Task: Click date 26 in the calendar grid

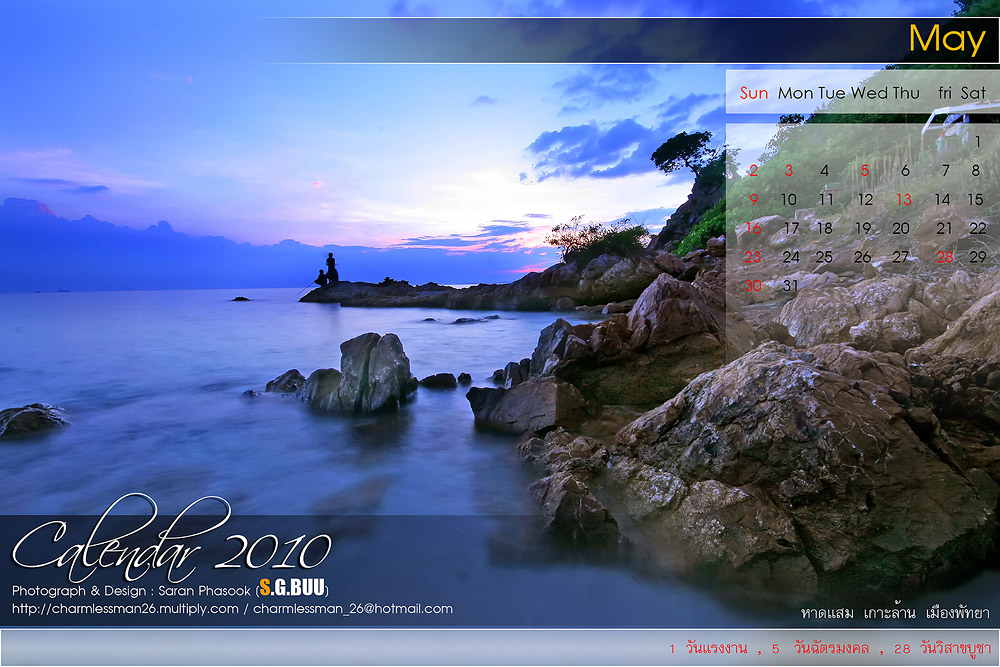Action: (x=862, y=257)
